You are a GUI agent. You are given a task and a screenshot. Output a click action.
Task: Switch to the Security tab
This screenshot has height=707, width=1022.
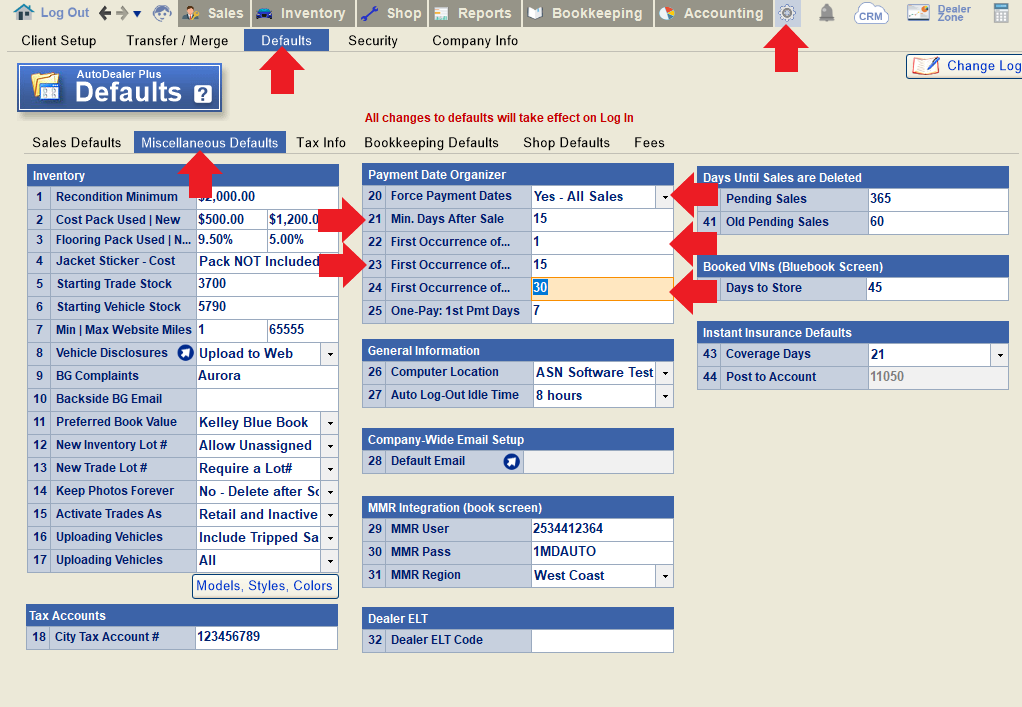pos(373,40)
